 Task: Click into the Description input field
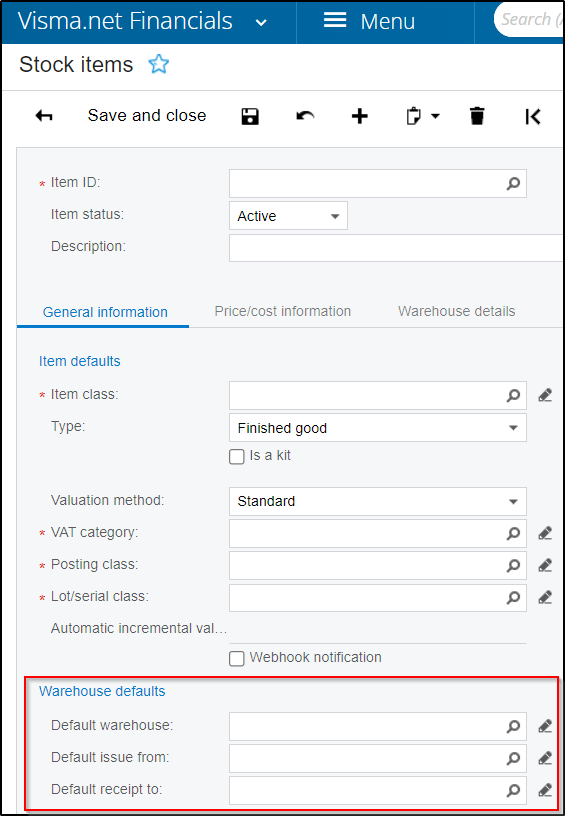click(x=396, y=248)
